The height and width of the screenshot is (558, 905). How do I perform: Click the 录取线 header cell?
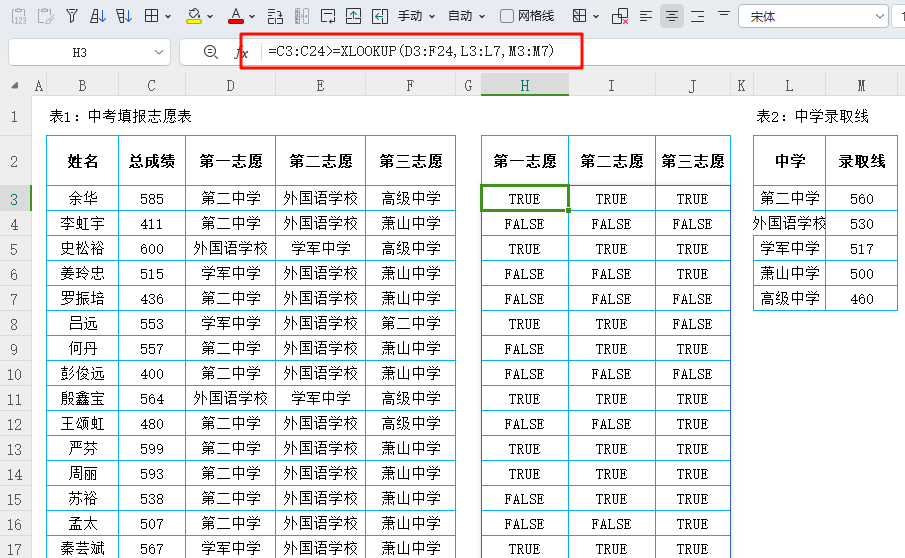862,161
